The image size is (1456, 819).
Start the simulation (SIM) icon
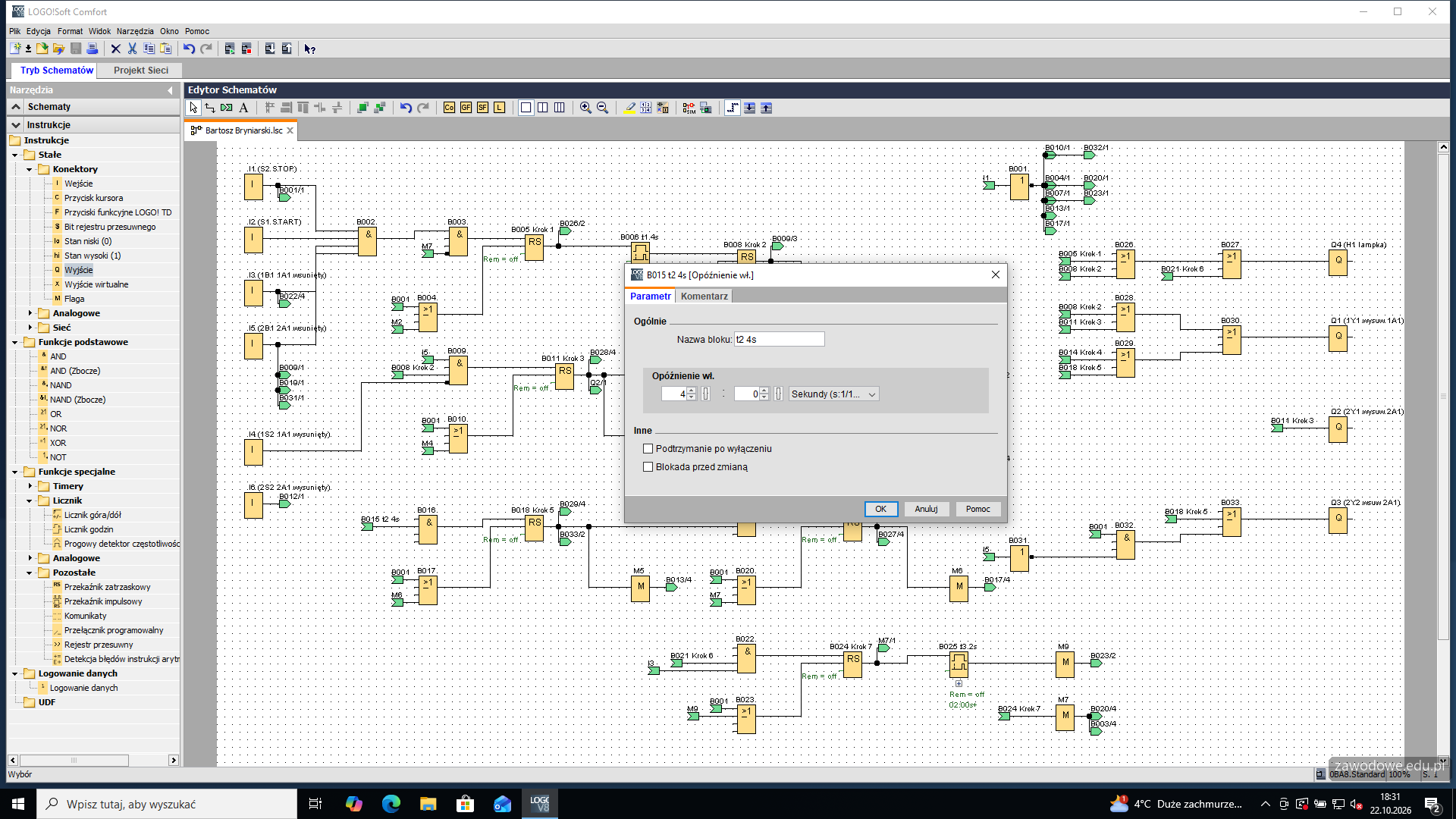click(x=689, y=108)
